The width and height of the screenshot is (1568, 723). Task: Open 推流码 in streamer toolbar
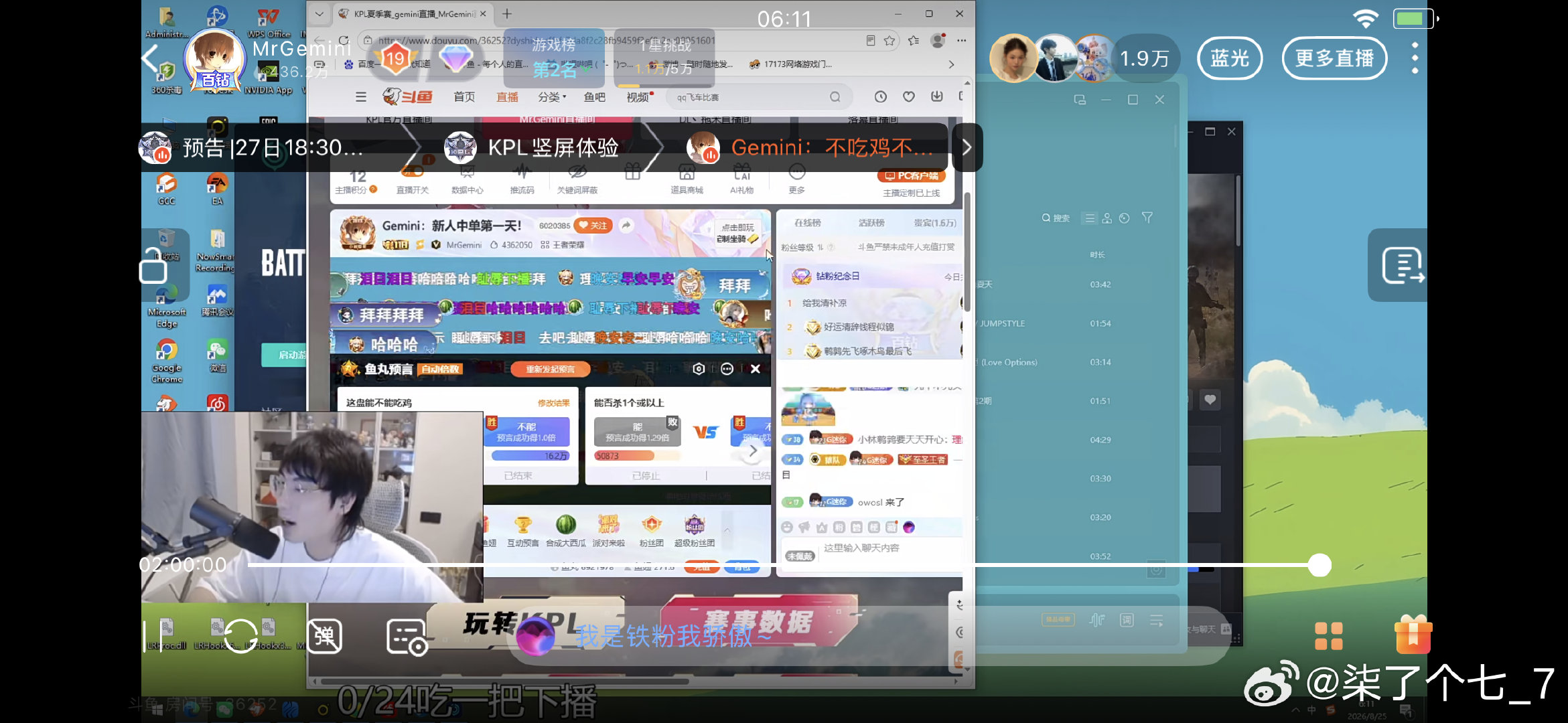522,179
